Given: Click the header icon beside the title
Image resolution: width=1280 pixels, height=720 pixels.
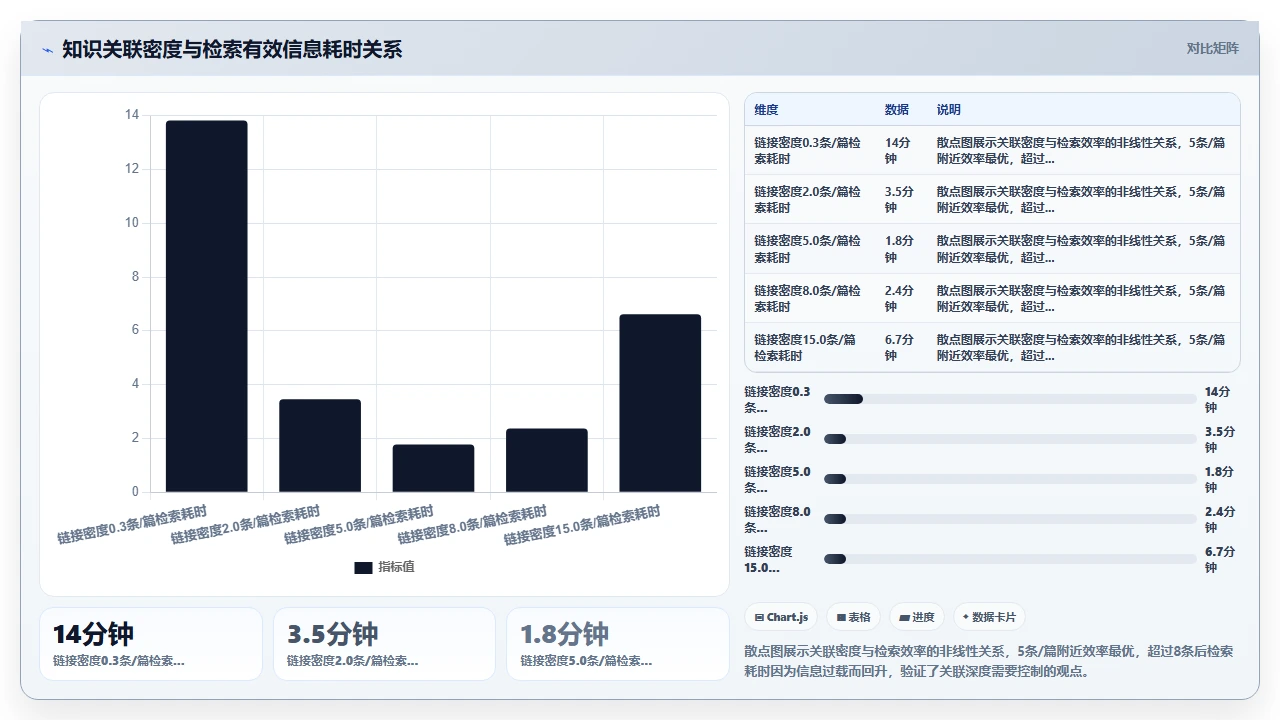Looking at the screenshot, I should (x=47, y=49).
